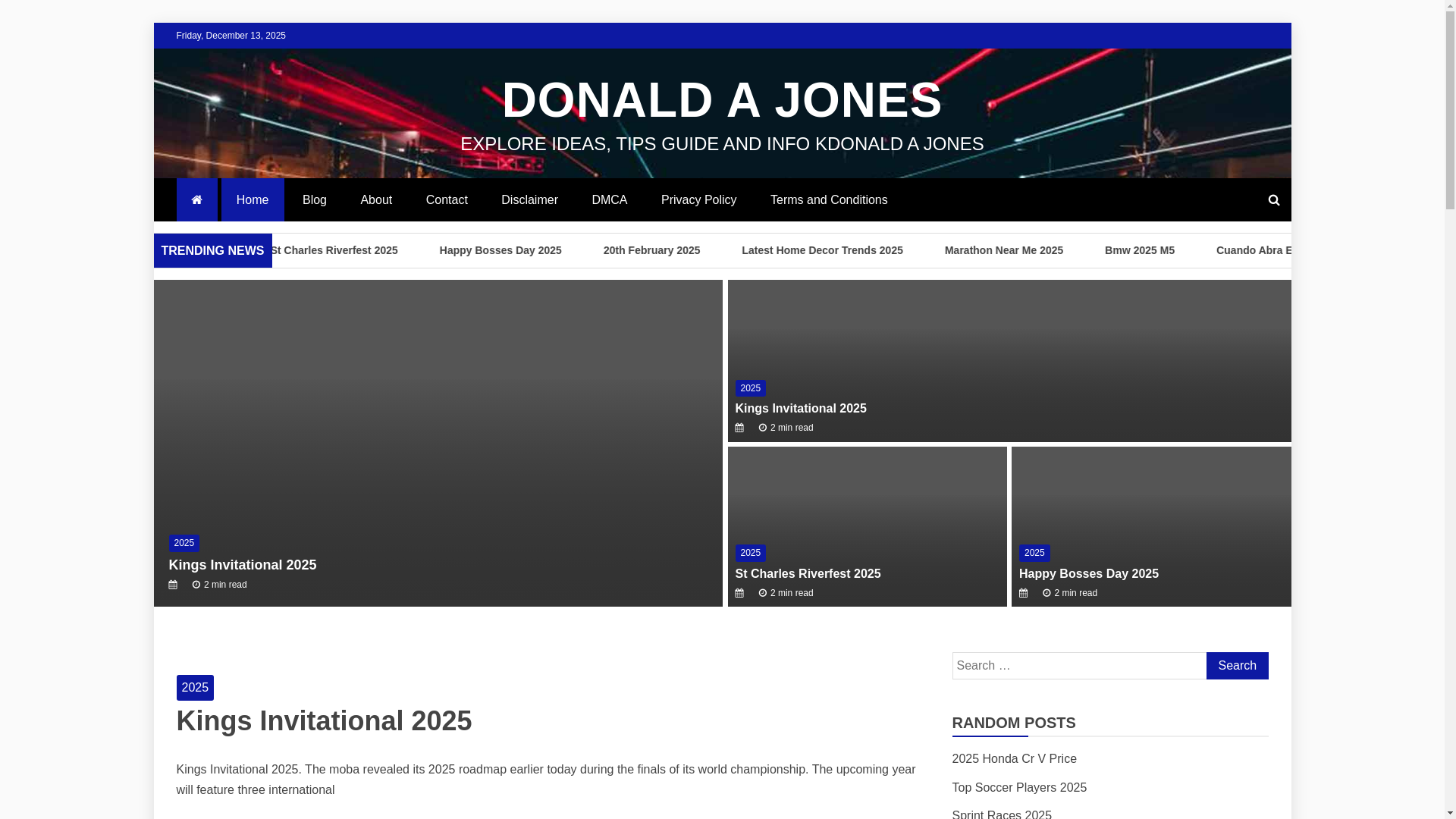Image resolution: width=1456 pixels, height=819 pixels.
Task: Click clock icon under Happy Bosses Day card
Action: coord(1046,593)
